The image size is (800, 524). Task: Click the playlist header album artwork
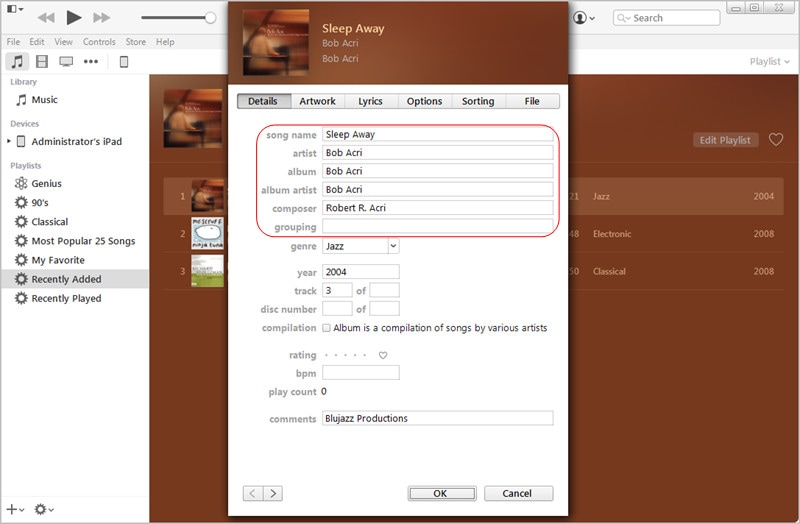[x=193, y=118]
